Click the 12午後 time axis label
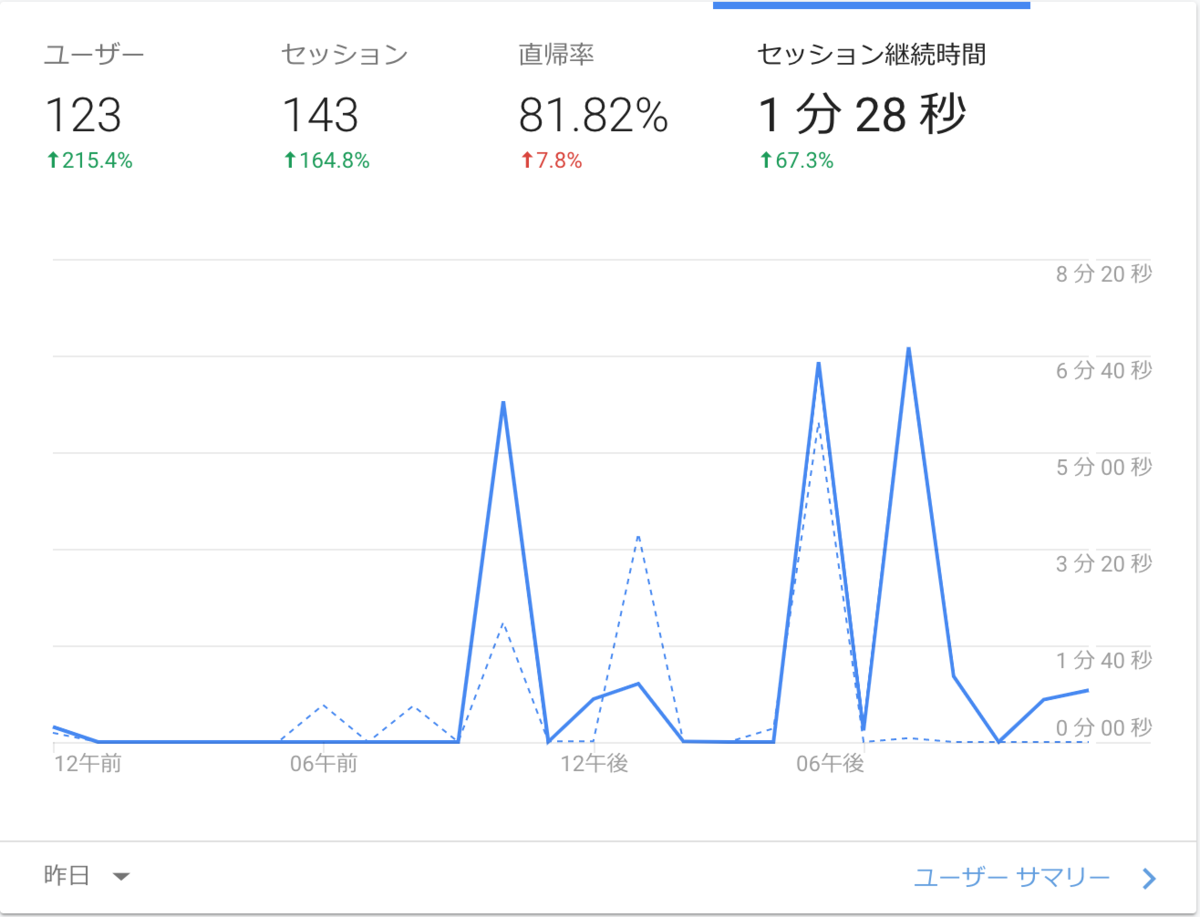Screen dimensions: 1200x917 [x=594, y=764]
